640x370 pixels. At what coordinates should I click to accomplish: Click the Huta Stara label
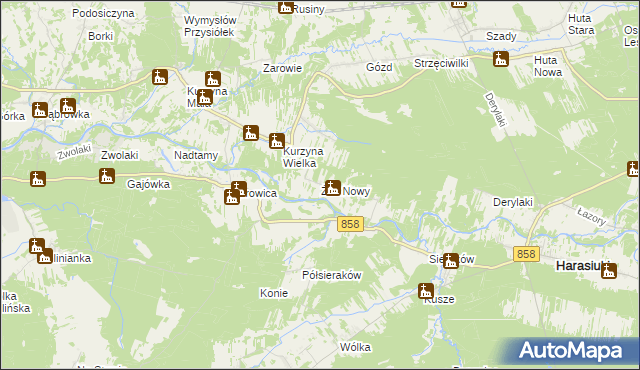[x=581, y=24]
